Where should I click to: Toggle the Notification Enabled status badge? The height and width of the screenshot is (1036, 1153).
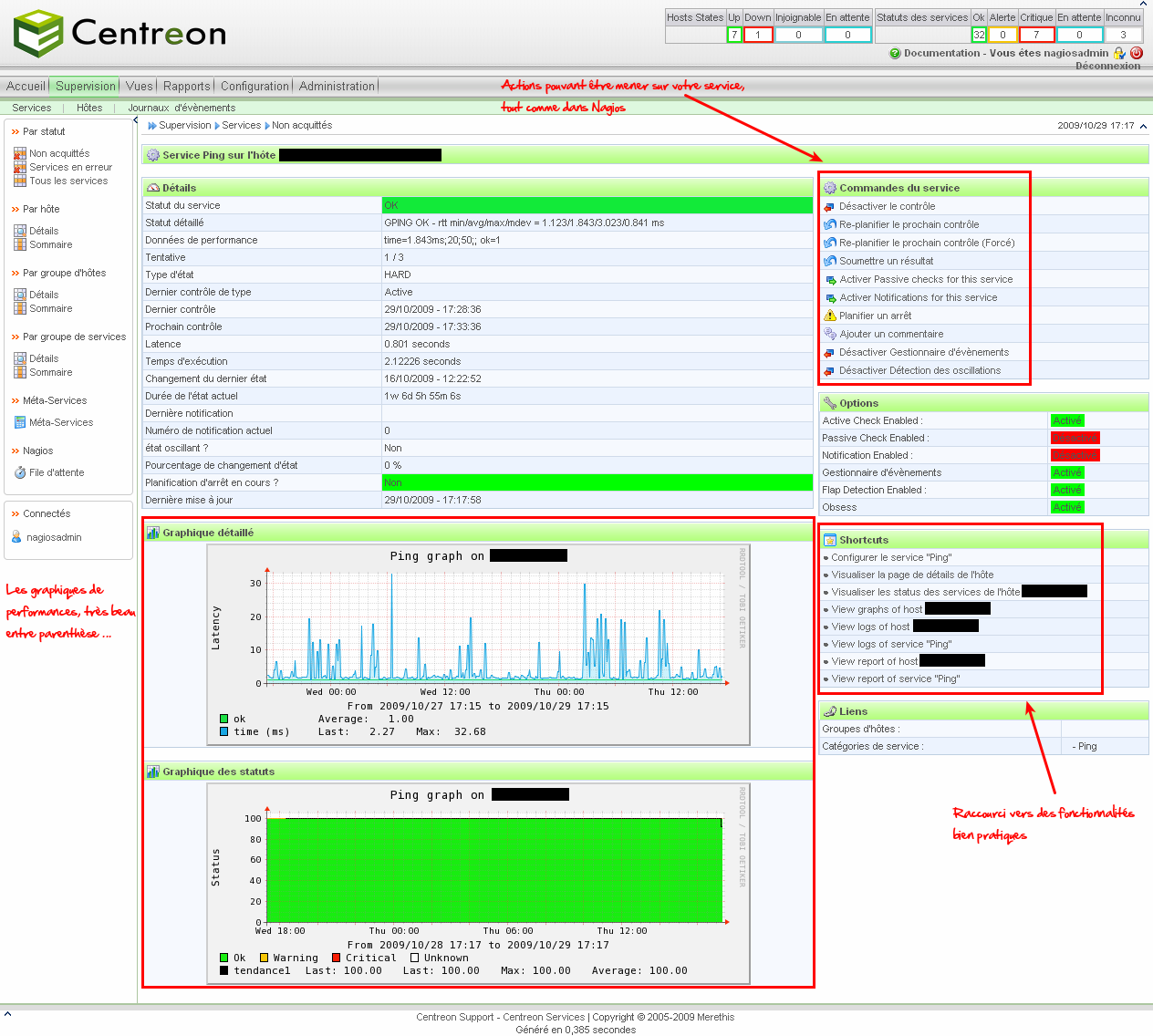coord(1075,455)
